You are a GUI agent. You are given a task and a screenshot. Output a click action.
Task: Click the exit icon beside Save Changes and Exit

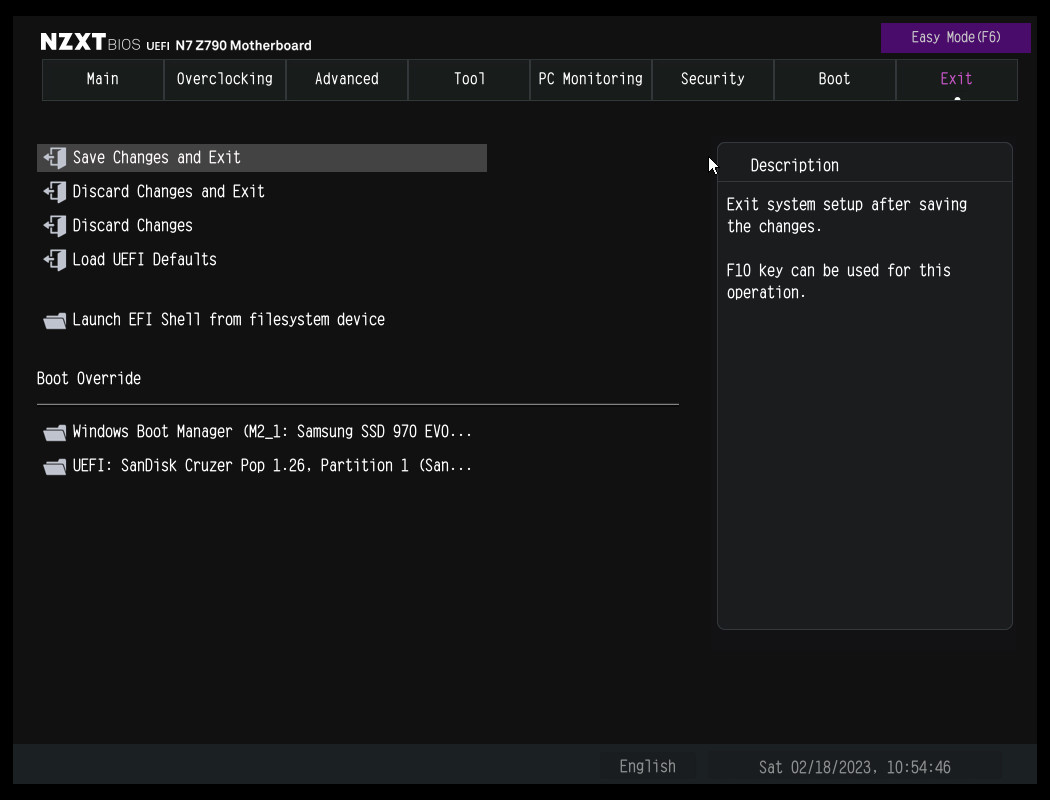click(x=55, y=158)
